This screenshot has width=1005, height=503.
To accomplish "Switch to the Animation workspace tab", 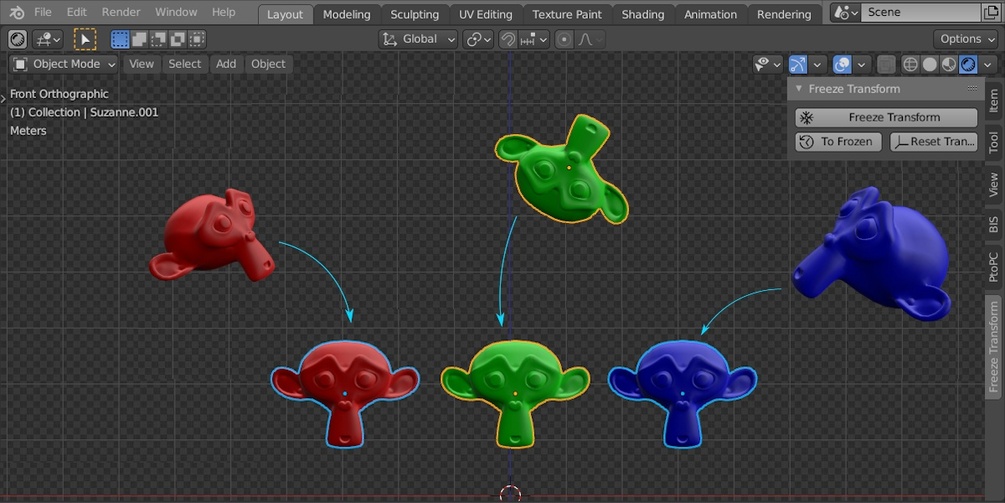I will (710, 14).
